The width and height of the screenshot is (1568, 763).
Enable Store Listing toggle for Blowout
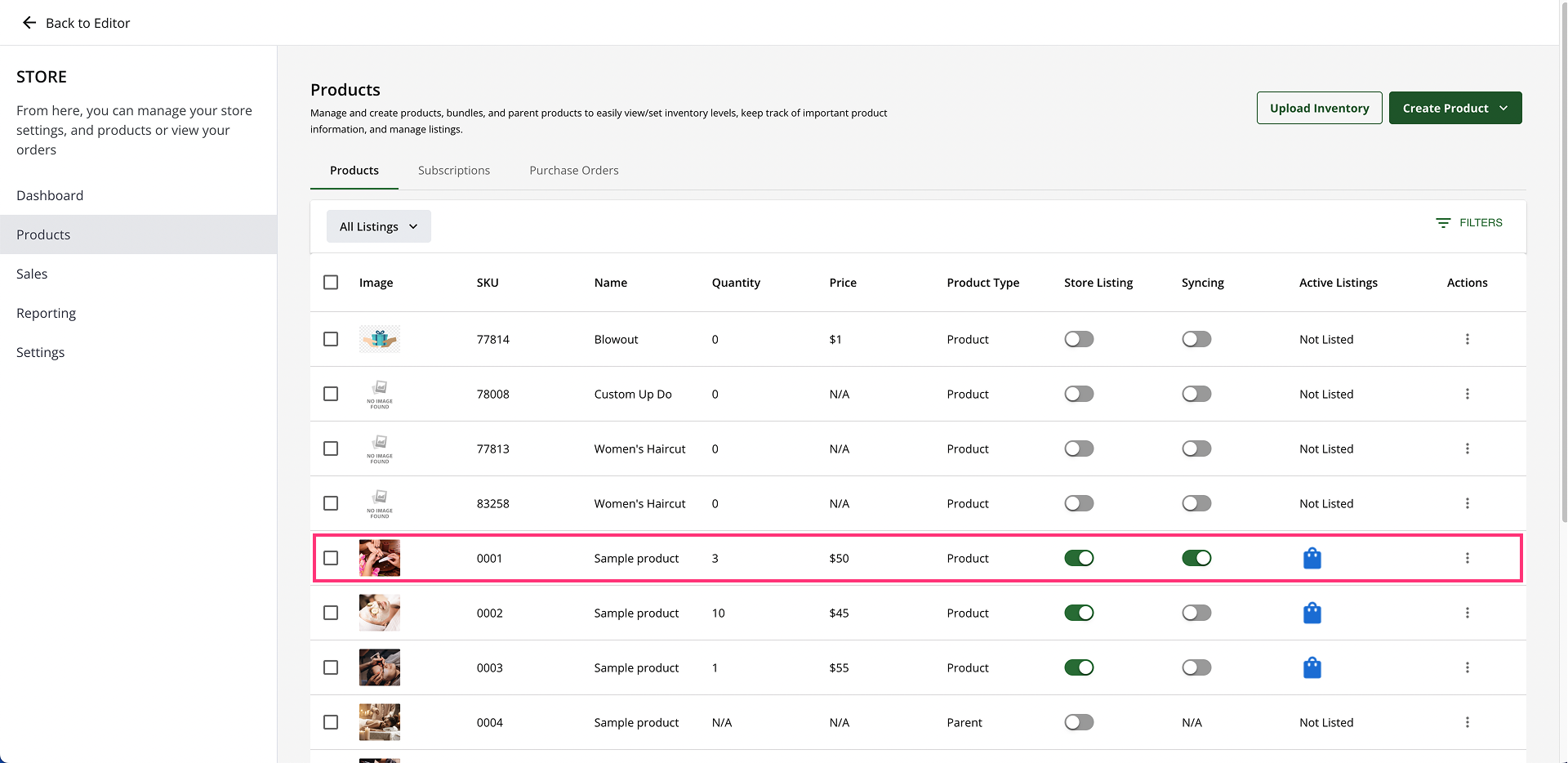[1078, 339]
